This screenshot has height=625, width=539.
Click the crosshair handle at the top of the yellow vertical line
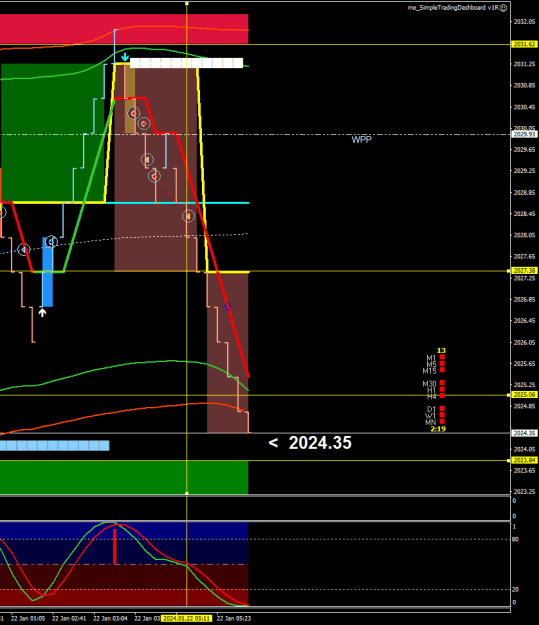(x=187, y=4)
